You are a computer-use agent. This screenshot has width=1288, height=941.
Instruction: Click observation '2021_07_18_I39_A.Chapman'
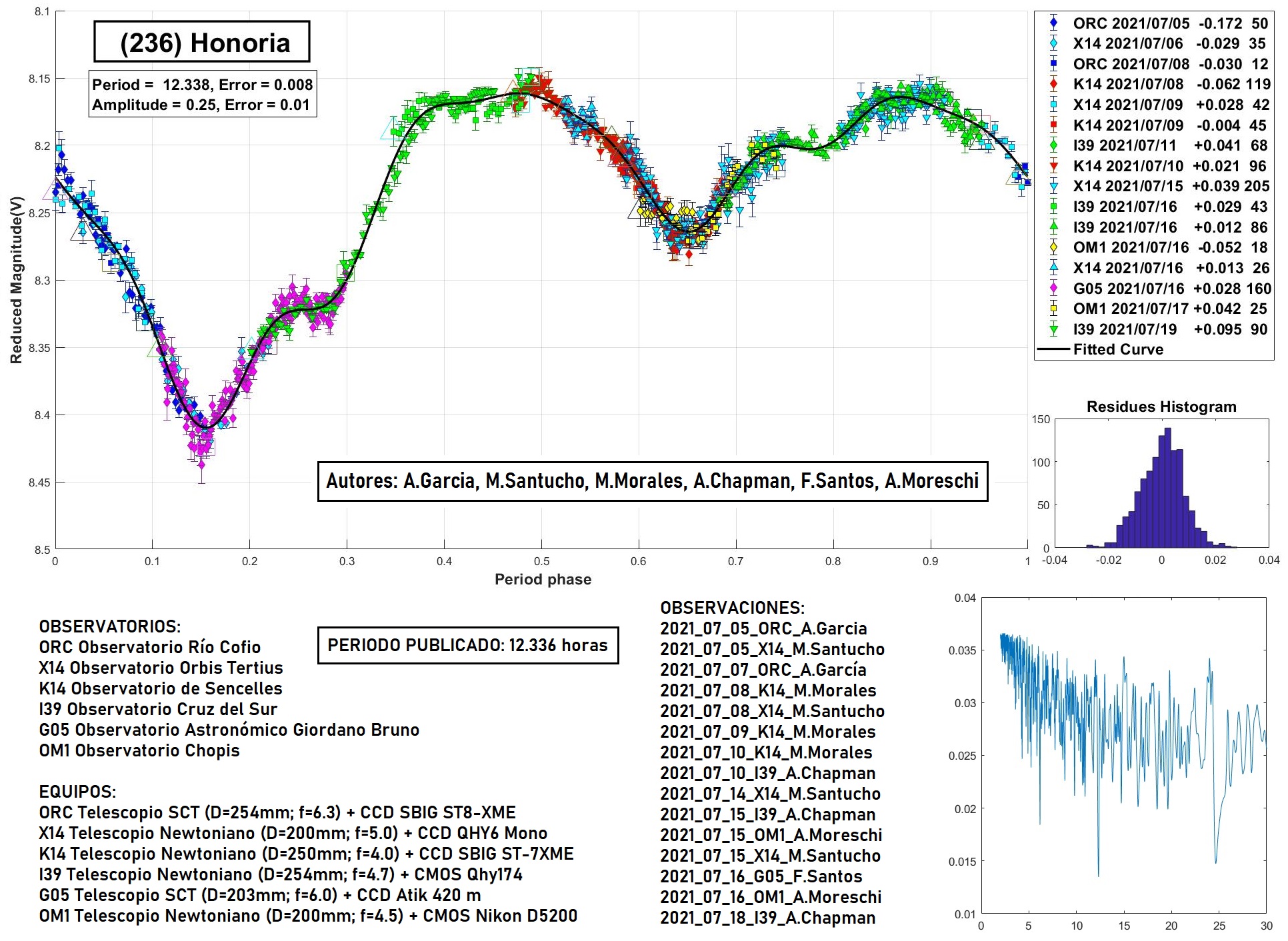coord(768,918)
